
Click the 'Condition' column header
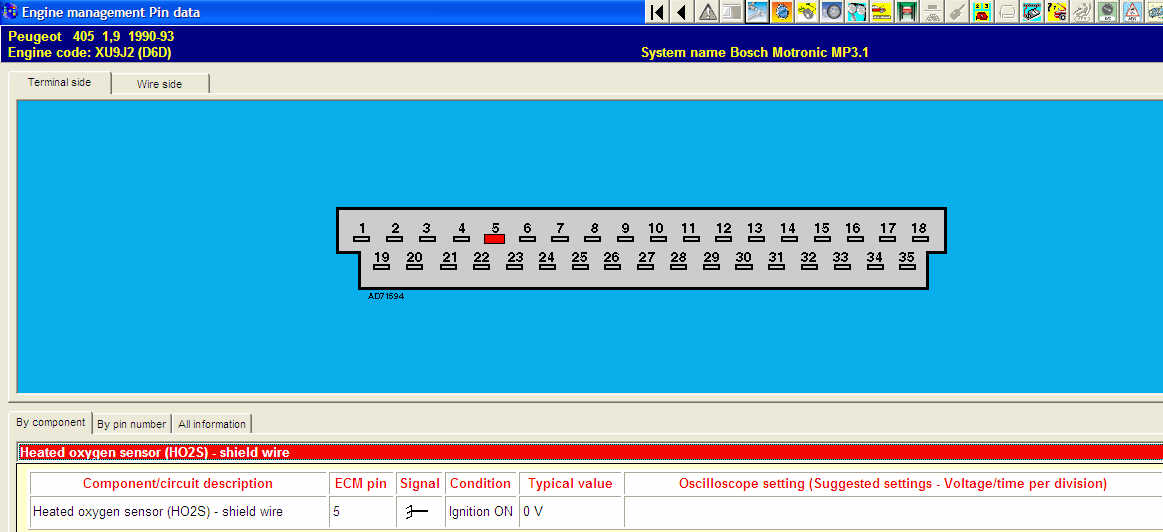click(x=481, y=484)
